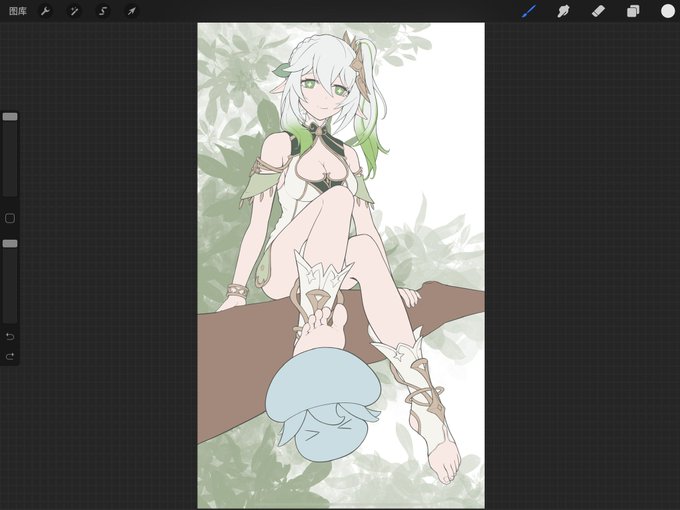The width and height of the screenshot is (680, 510).
Task: Open the Layers panel
Action: tap(633, 11)
